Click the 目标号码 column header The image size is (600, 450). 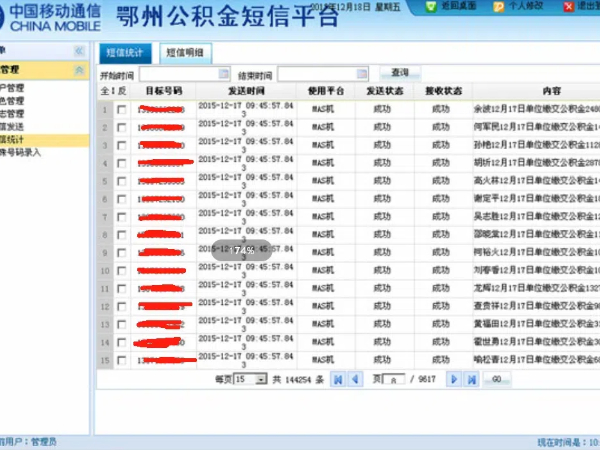pyautogui.click(x=164, y=91)
